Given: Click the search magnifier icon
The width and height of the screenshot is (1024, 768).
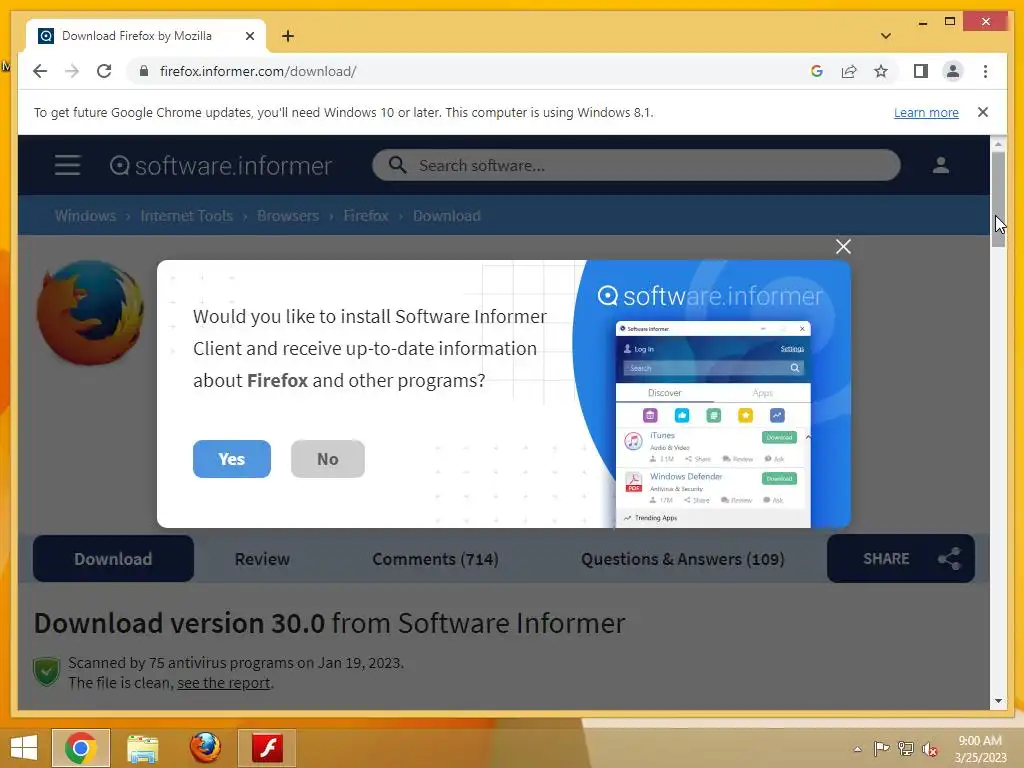Looking at the screenshot, I should coord(397,165).
